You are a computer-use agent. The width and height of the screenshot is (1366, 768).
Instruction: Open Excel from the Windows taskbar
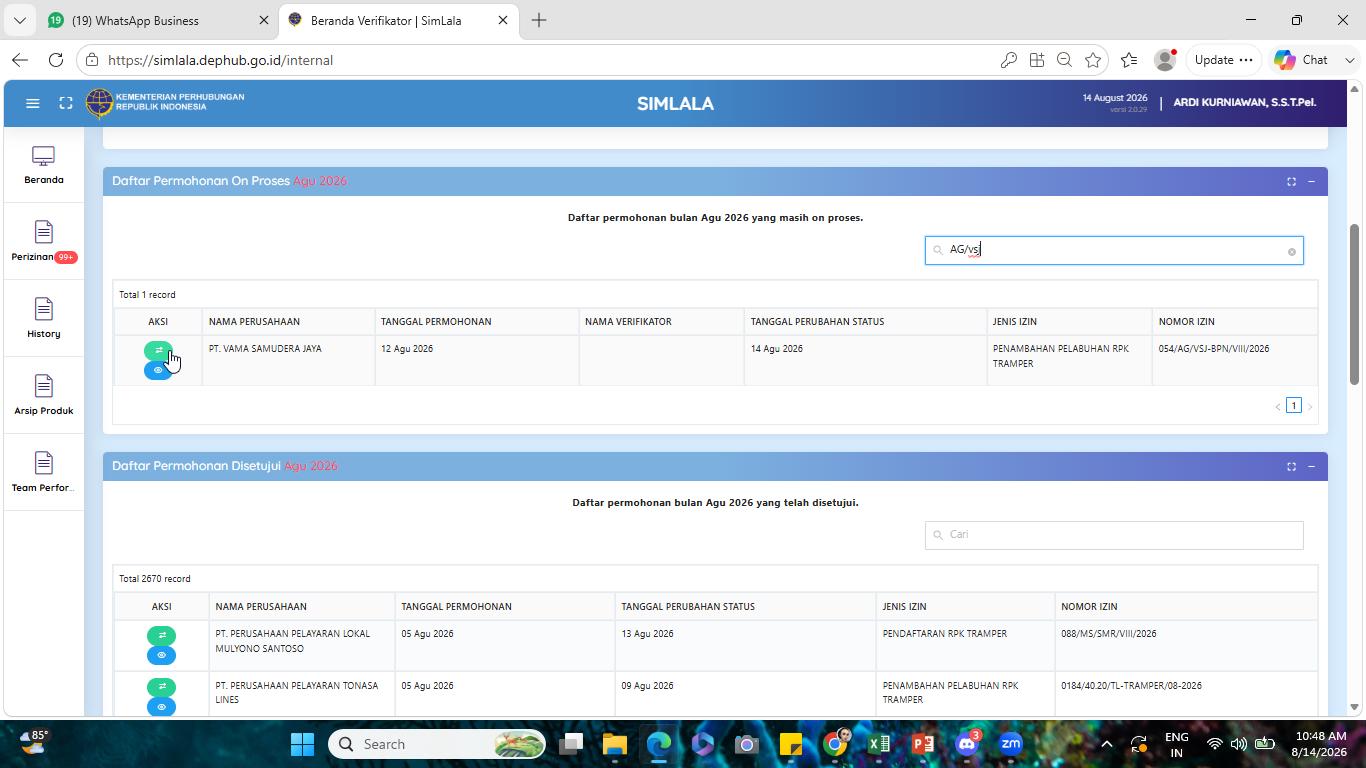coord(879,744)
